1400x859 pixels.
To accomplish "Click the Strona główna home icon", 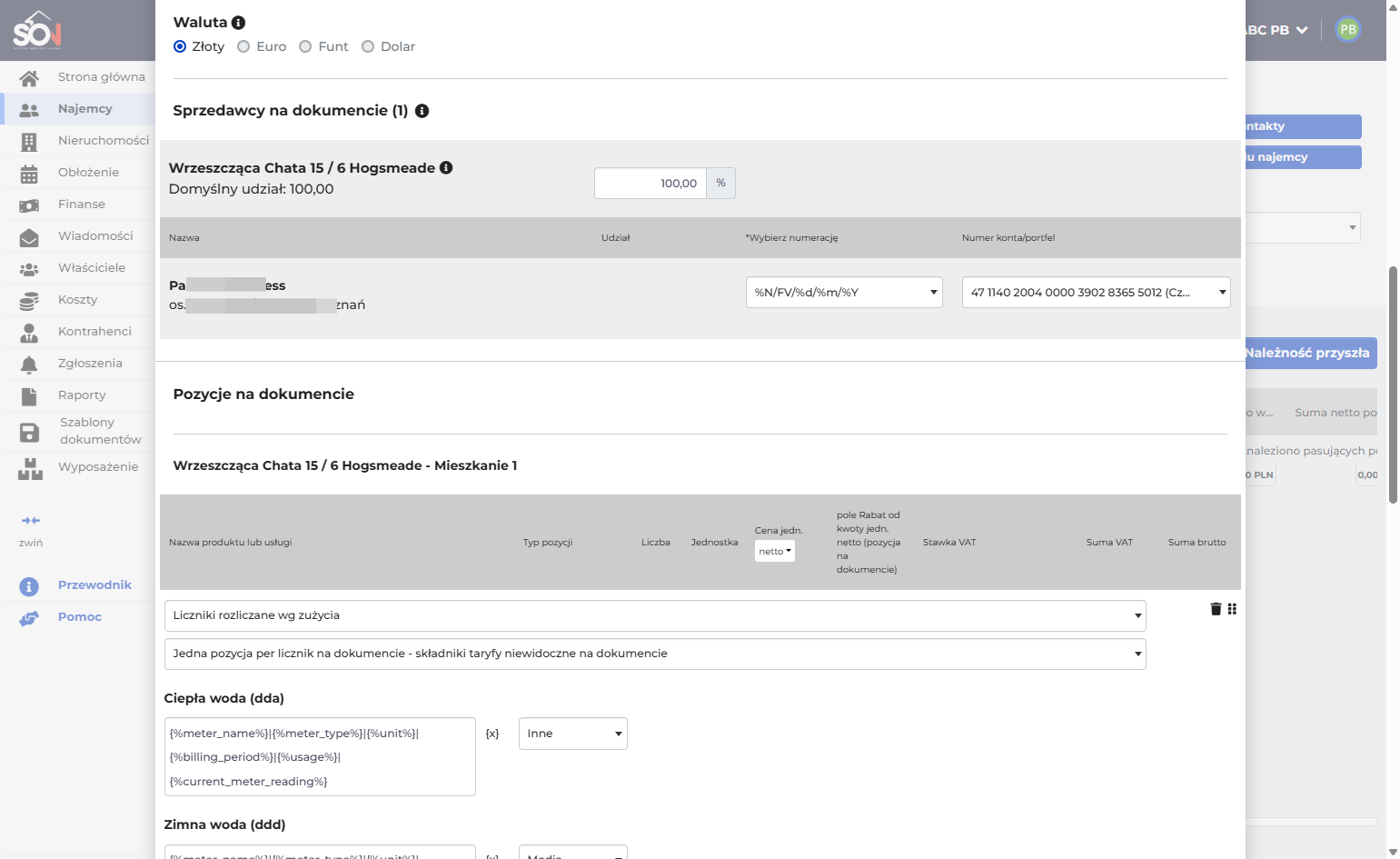I will tap(29, 78).
